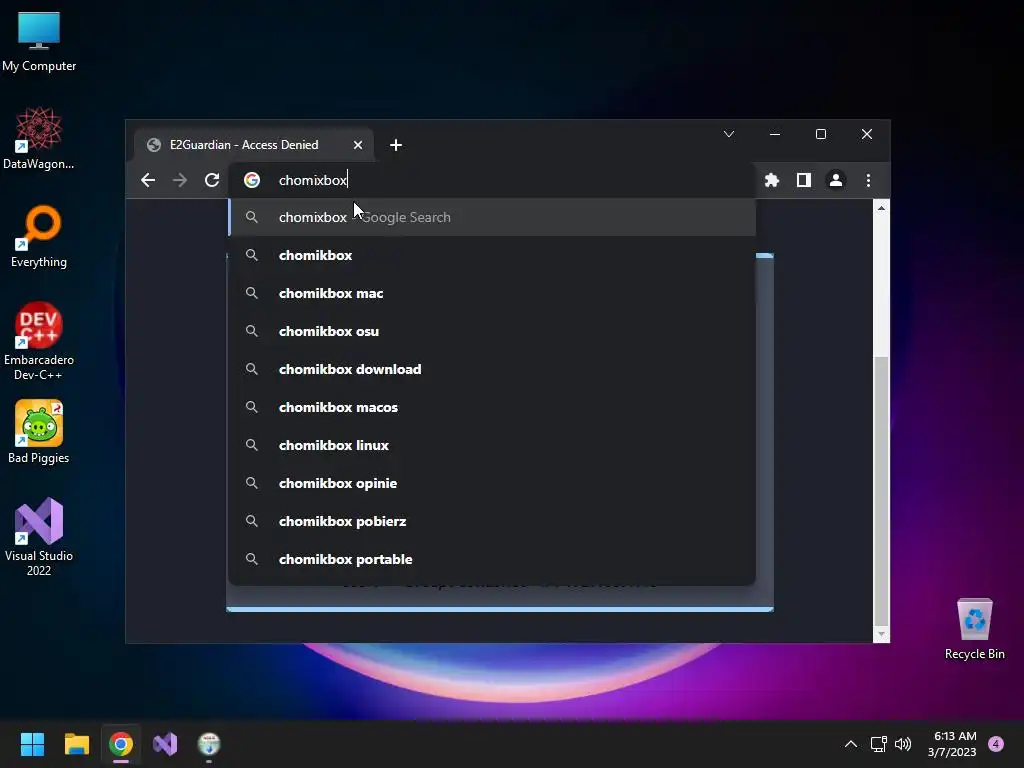Click the Visual Studio taskbar icon
The height and width of the screenshot is (768, 1024).
point(165,744)
